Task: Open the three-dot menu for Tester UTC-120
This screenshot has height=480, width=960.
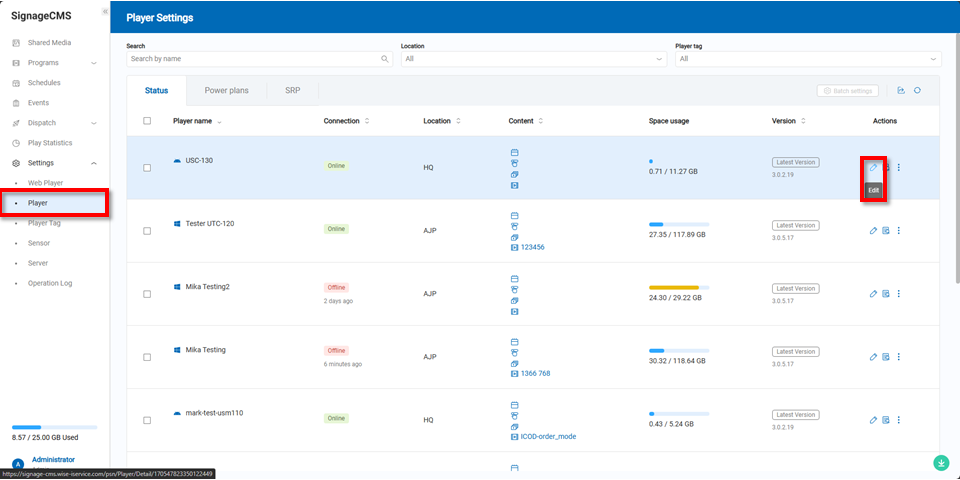Action: coord(898,231)
